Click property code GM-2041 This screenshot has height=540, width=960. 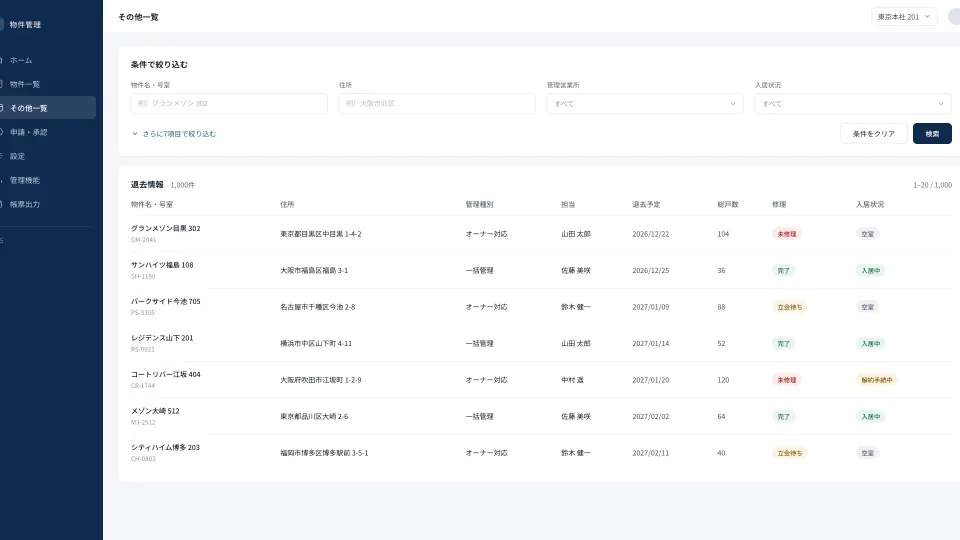[x=143, y=240]
